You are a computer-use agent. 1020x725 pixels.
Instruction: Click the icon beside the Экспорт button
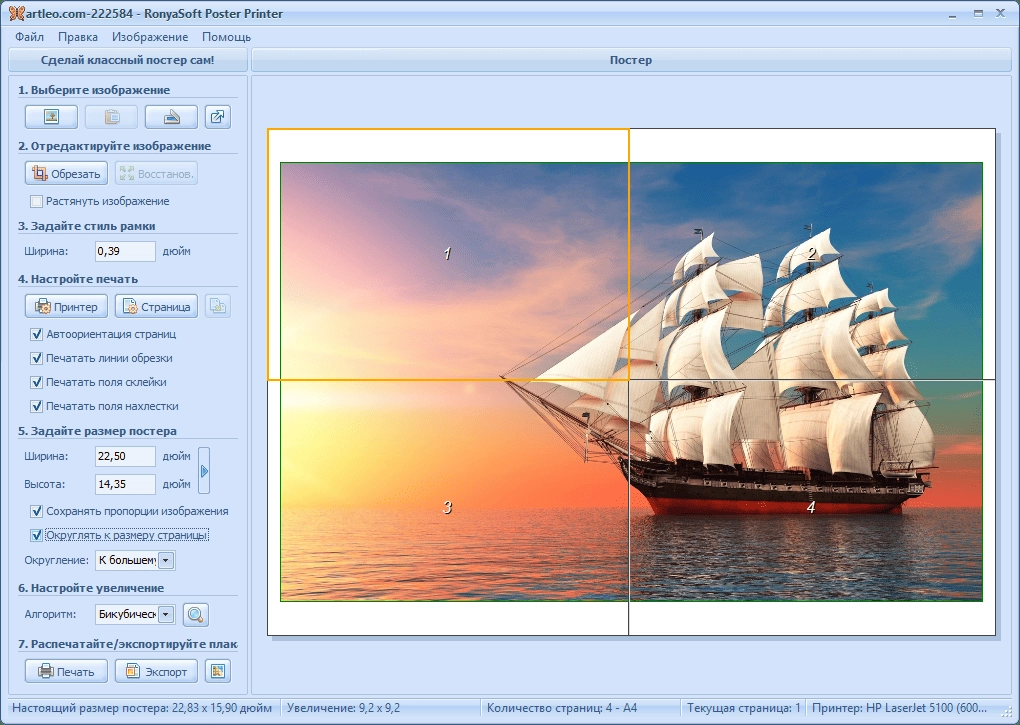tap(218, 672)
